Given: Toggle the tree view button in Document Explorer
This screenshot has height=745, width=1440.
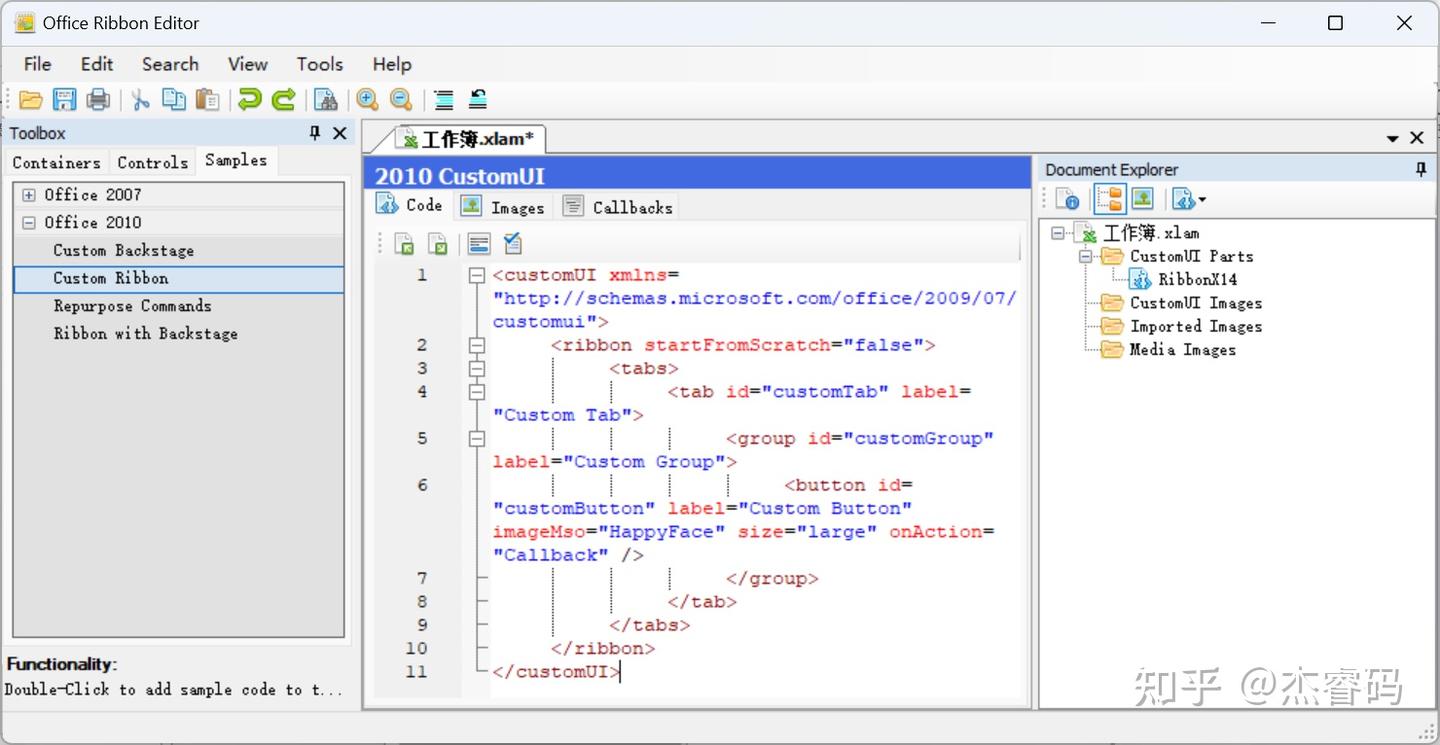Looking at the screenshot, I should pyautogui.click(x=1109, y=199).
